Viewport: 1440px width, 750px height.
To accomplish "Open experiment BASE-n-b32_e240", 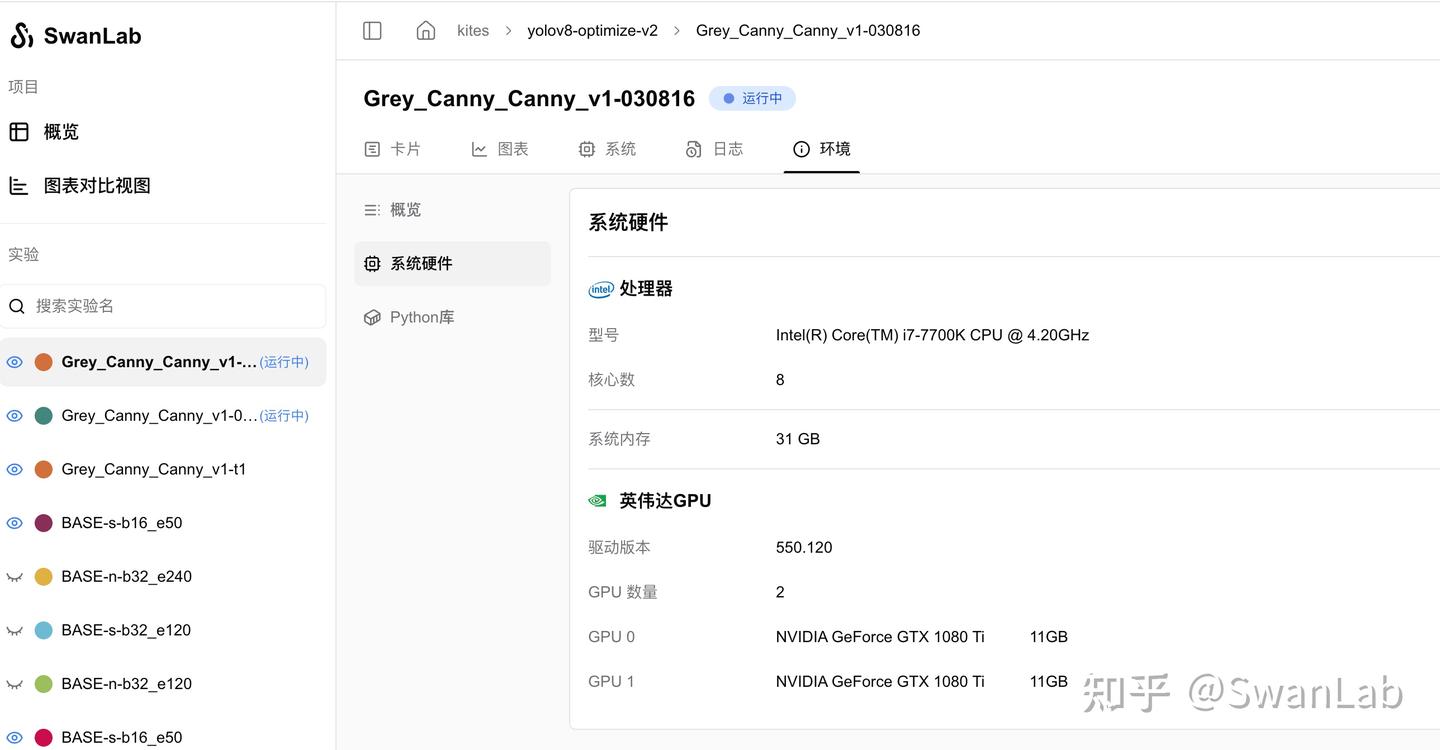I will coord(126,577).
